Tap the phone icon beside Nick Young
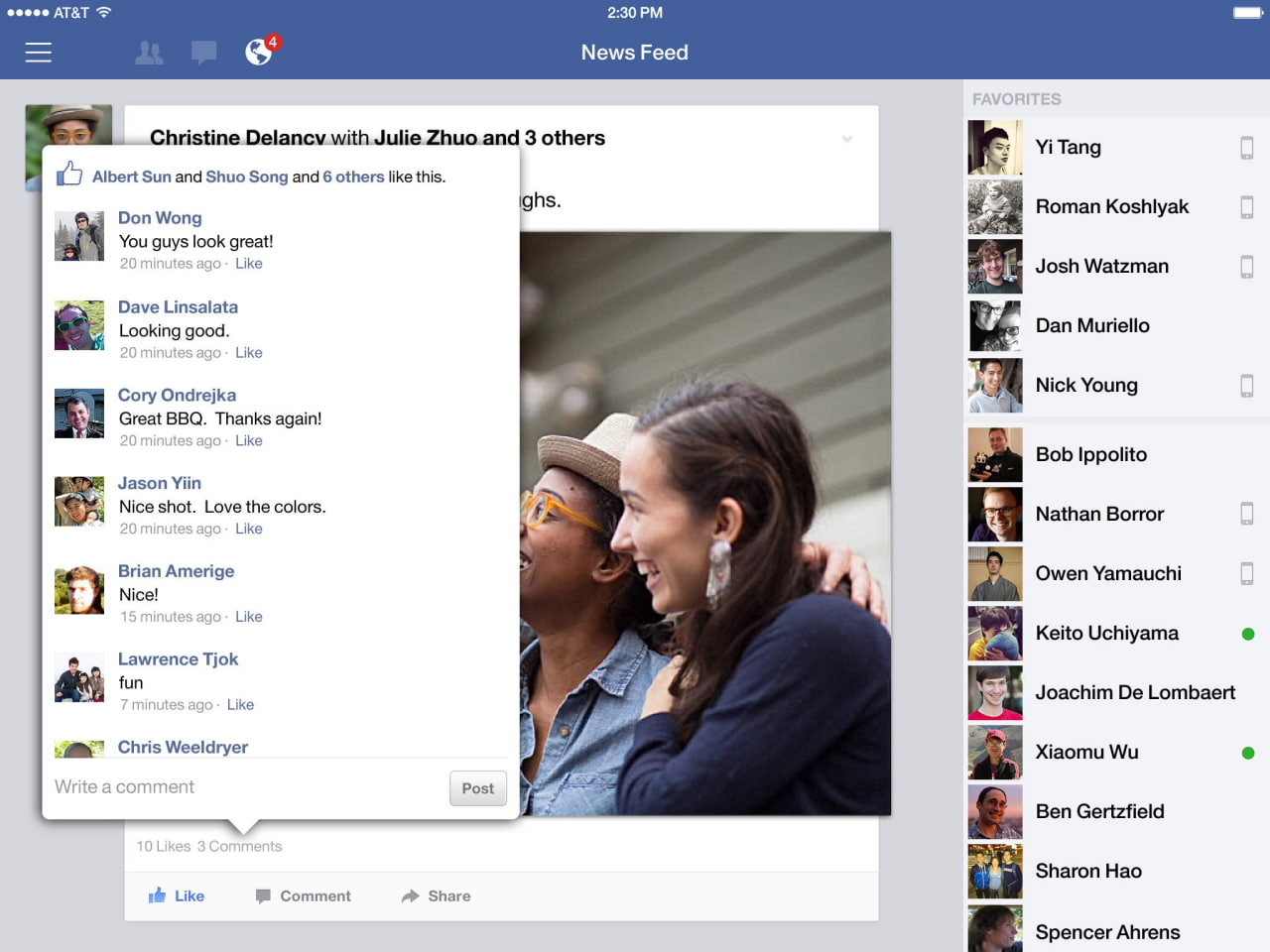Viewport: 1270px width, 952px height. [x=1246, y=386]
